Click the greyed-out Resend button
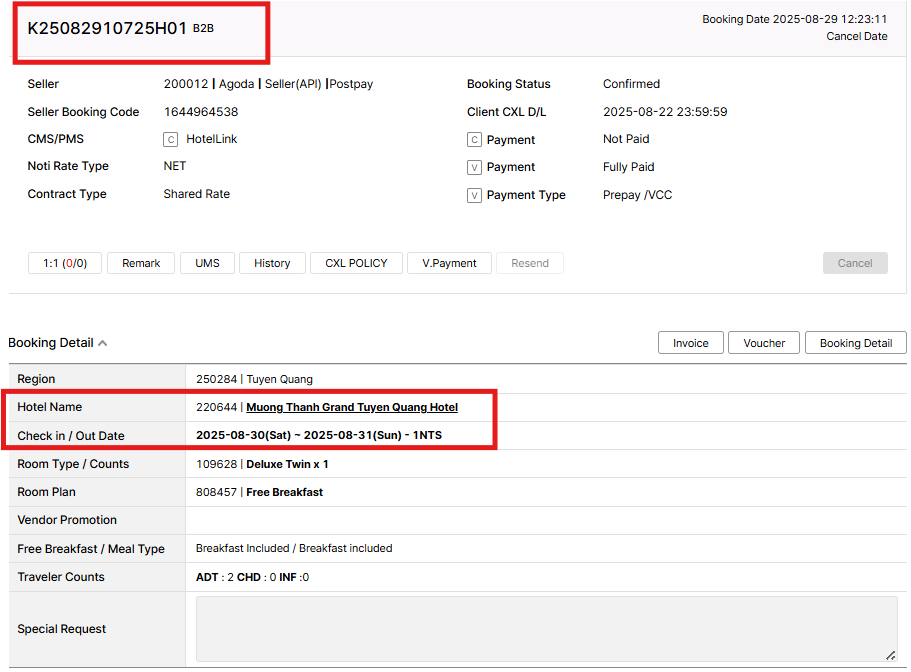This screenshot has height=672, width=911. 530,263
